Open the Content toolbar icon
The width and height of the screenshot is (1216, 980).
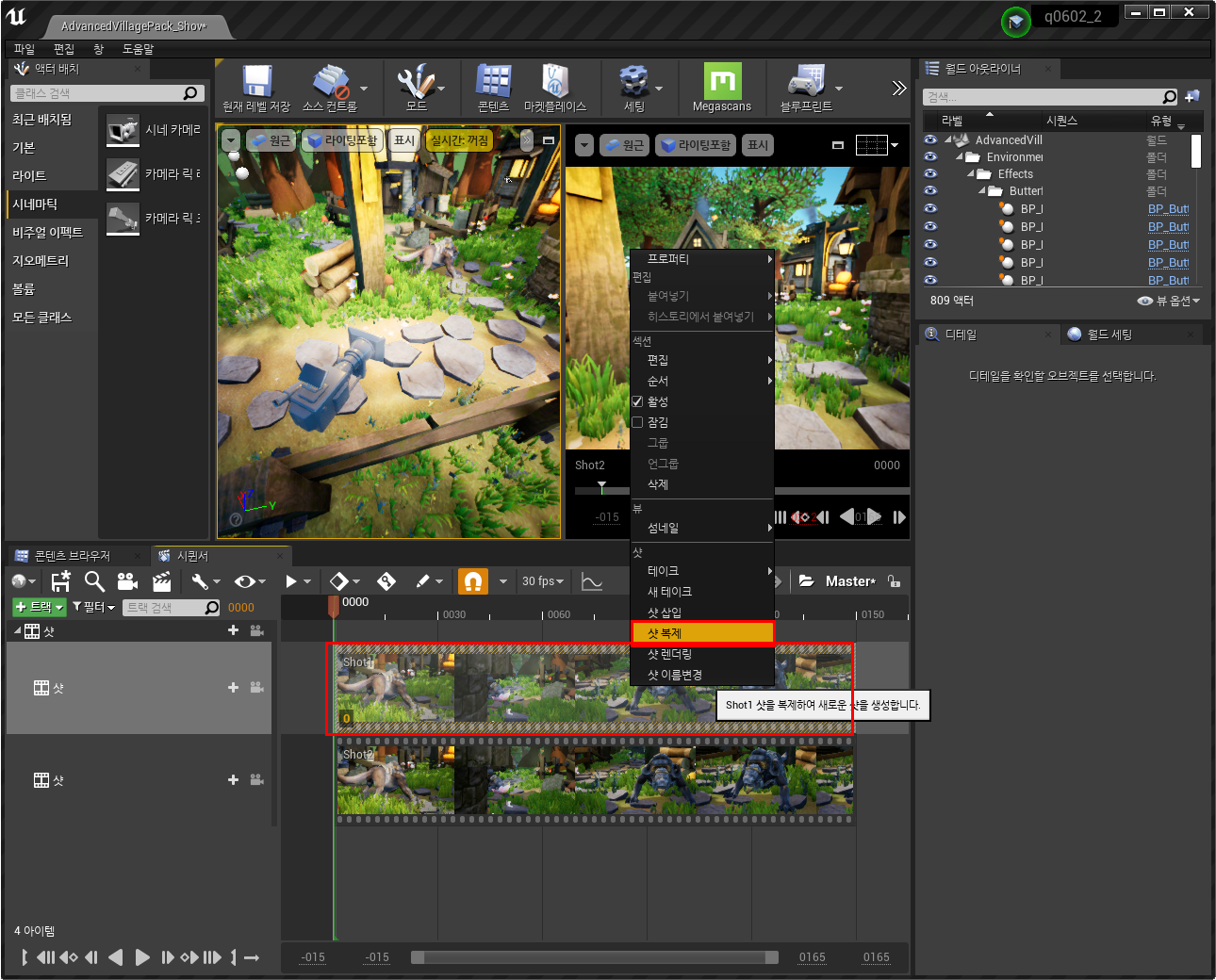pyautogui.click(x=493, y=82)
